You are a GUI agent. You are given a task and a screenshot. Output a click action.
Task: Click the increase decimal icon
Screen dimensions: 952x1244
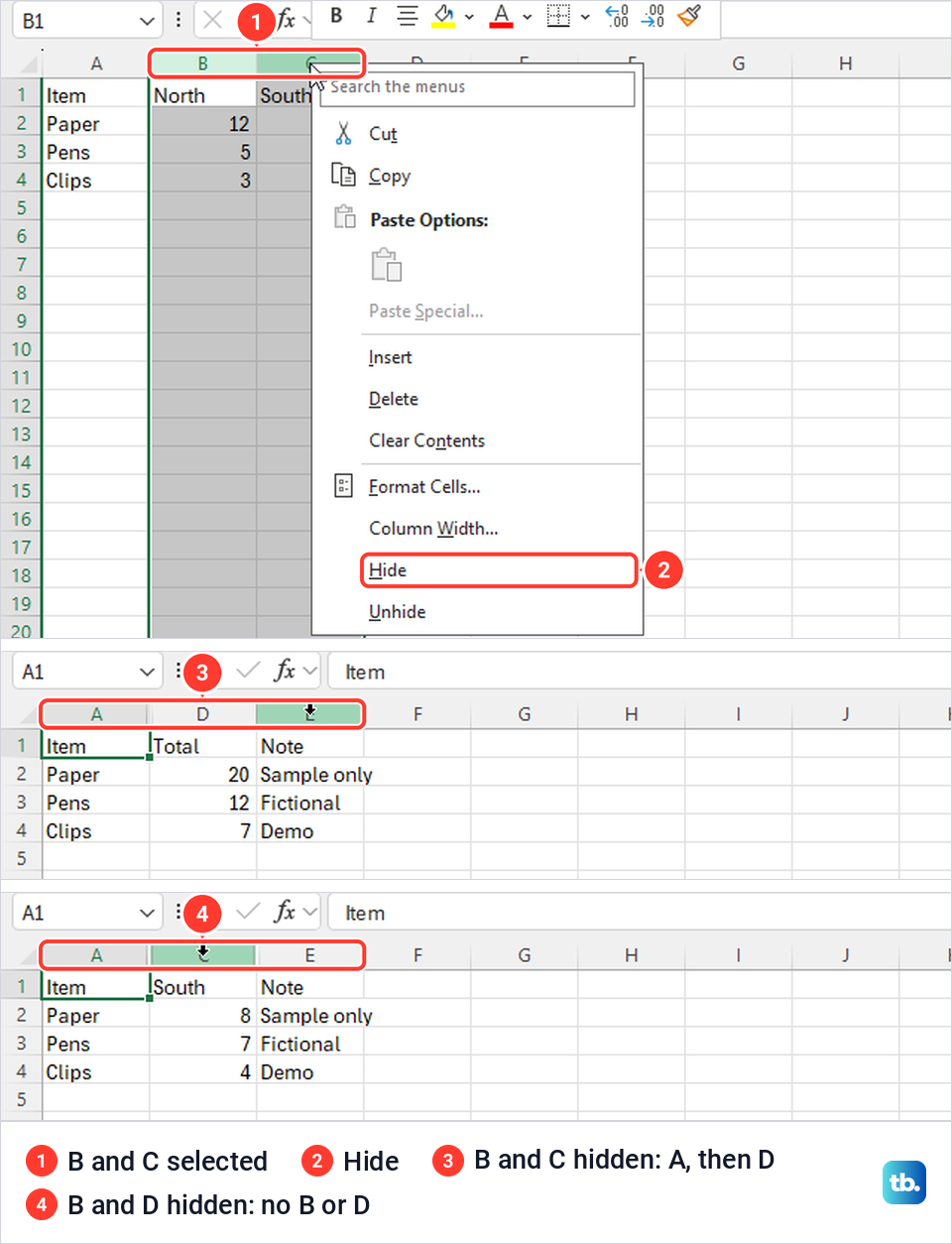tap(617, 16)
